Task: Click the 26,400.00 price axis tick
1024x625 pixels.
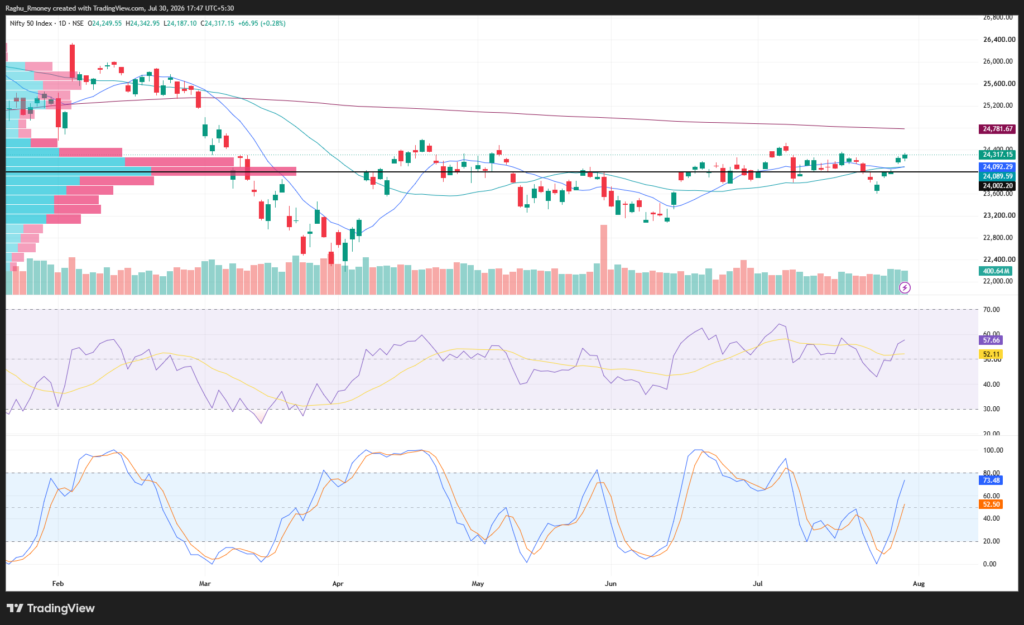Action: tap(999, 40)
